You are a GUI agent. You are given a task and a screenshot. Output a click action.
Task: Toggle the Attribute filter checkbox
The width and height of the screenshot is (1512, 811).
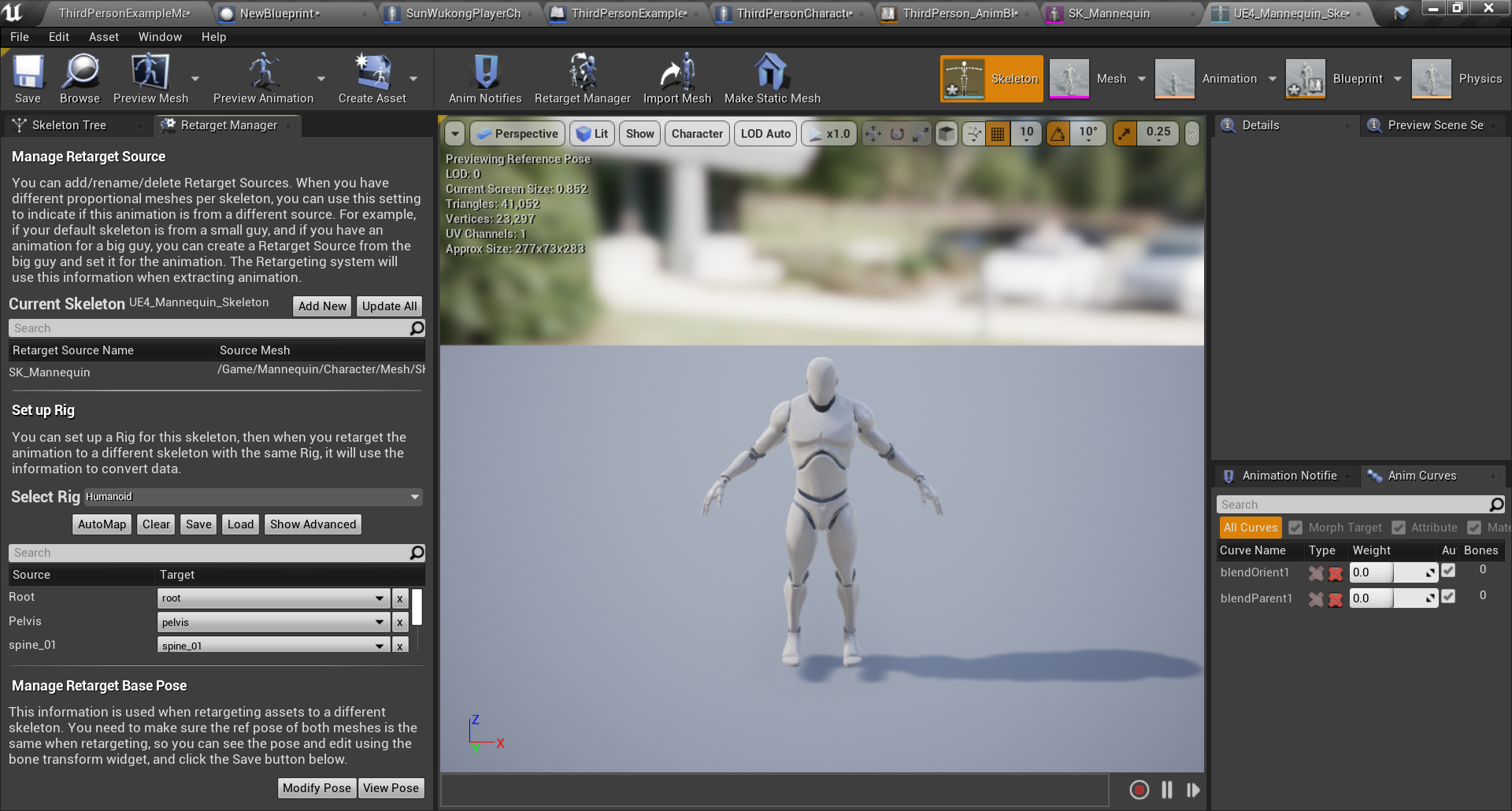tap(1399, 528)
